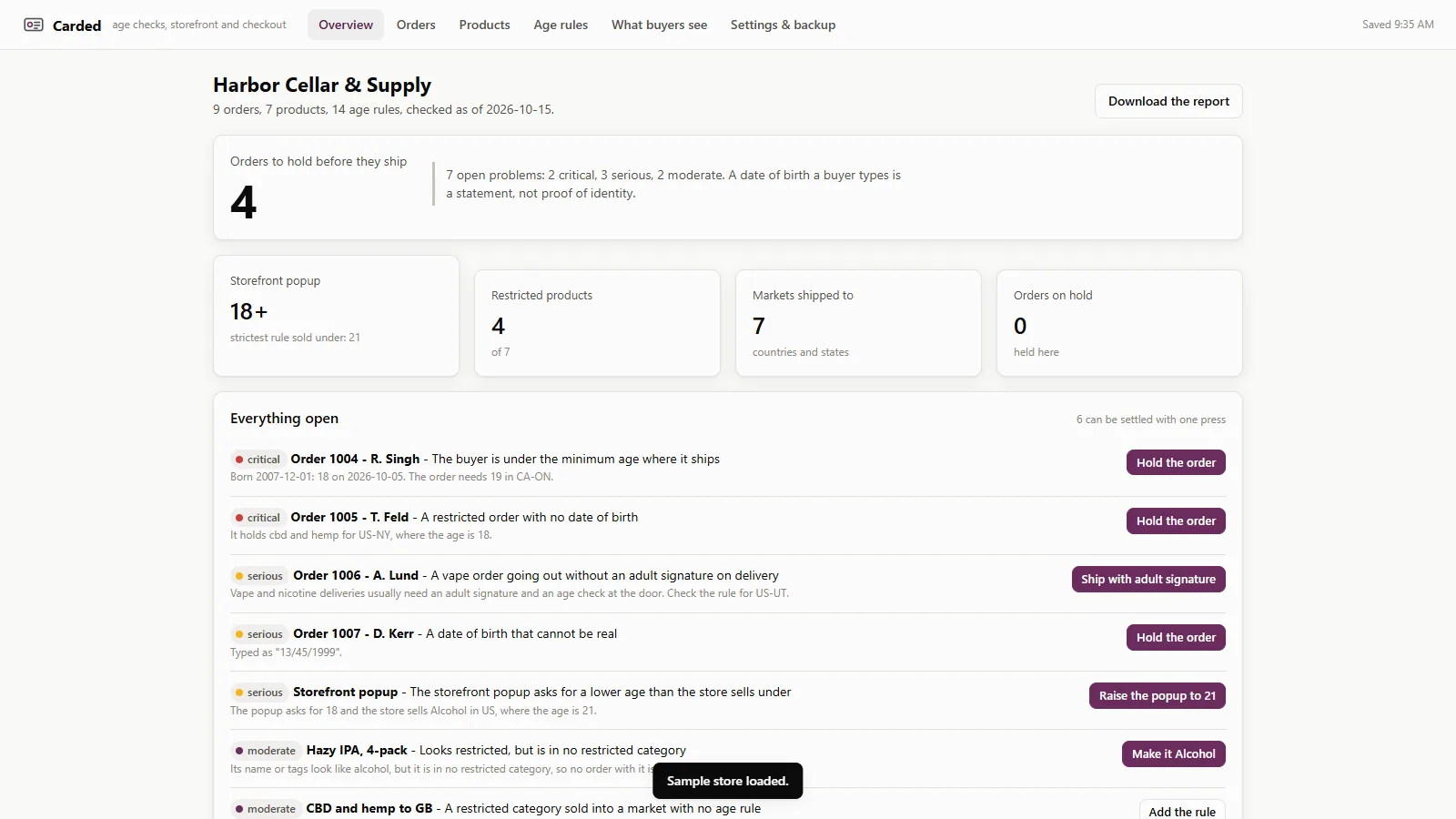1456x819 pixels.
Task: Select Order 1005 - T. Feld title
Action: [x=349, y=517]
